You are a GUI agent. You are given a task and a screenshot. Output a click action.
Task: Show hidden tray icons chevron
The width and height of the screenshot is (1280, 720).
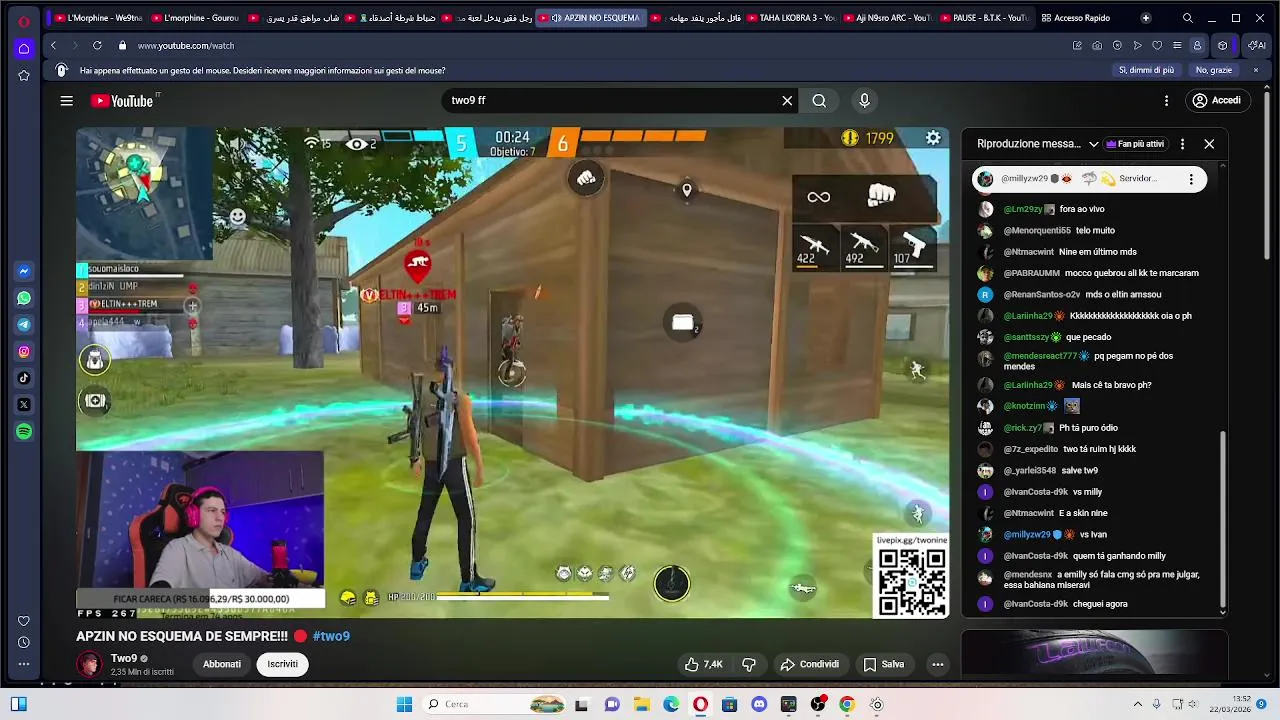[1137, 704]
